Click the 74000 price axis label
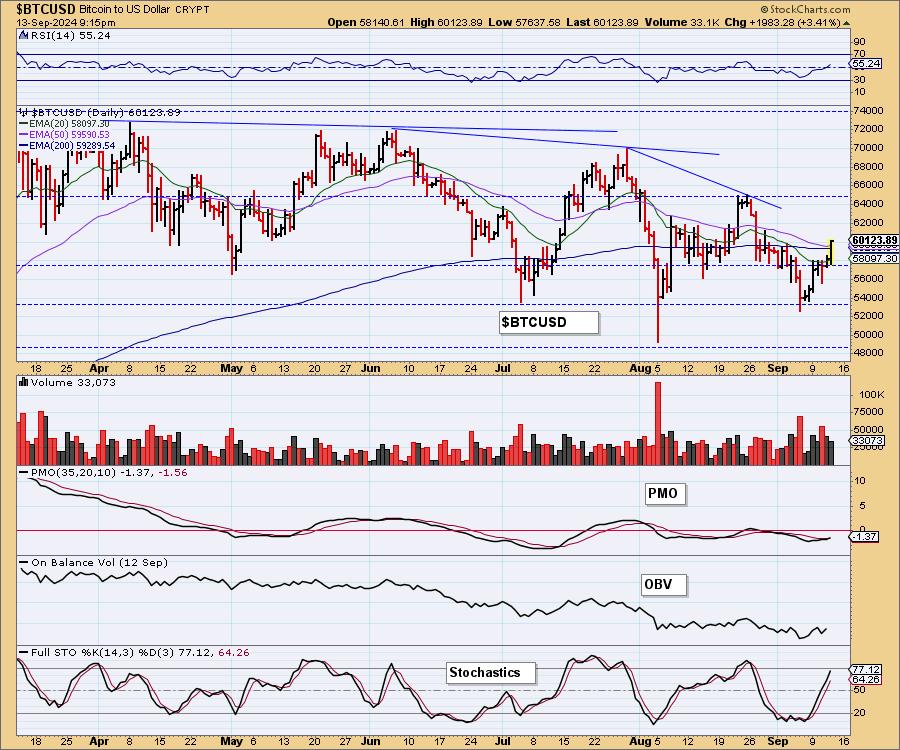 point(868,110)
